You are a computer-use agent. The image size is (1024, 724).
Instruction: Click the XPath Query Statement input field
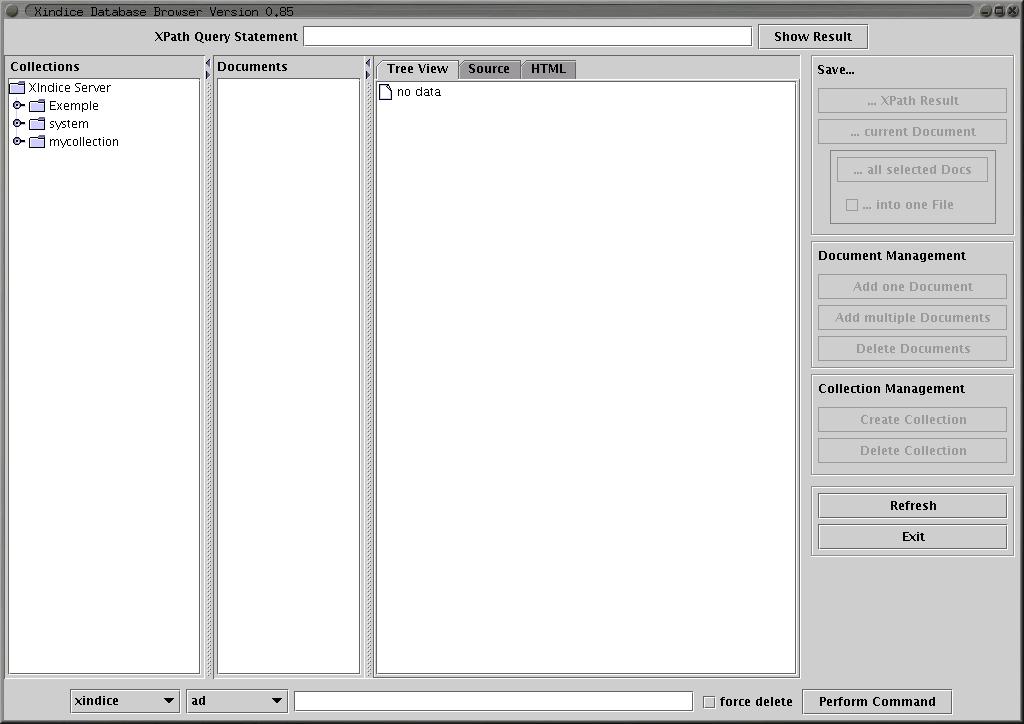point(527,37)
